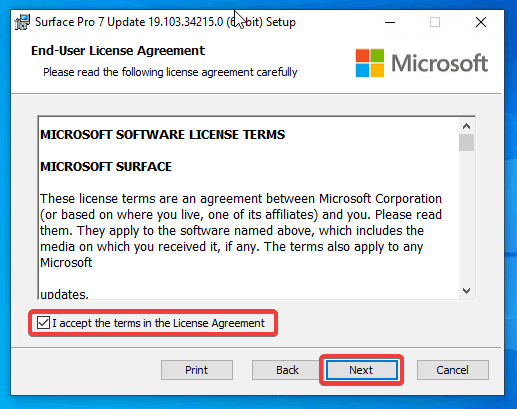The height and width of the screenshot is (409, 517).
Task: Click the 'MICROSOFT SOFTWARE LICENSE TERMS' heading
Action: (163, 135)
